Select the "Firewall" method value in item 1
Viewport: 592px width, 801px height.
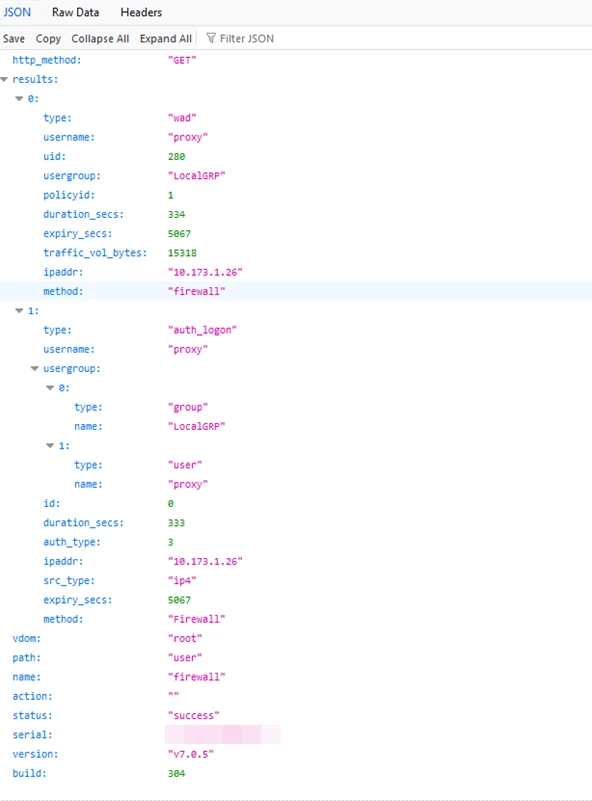coord(197,619)
